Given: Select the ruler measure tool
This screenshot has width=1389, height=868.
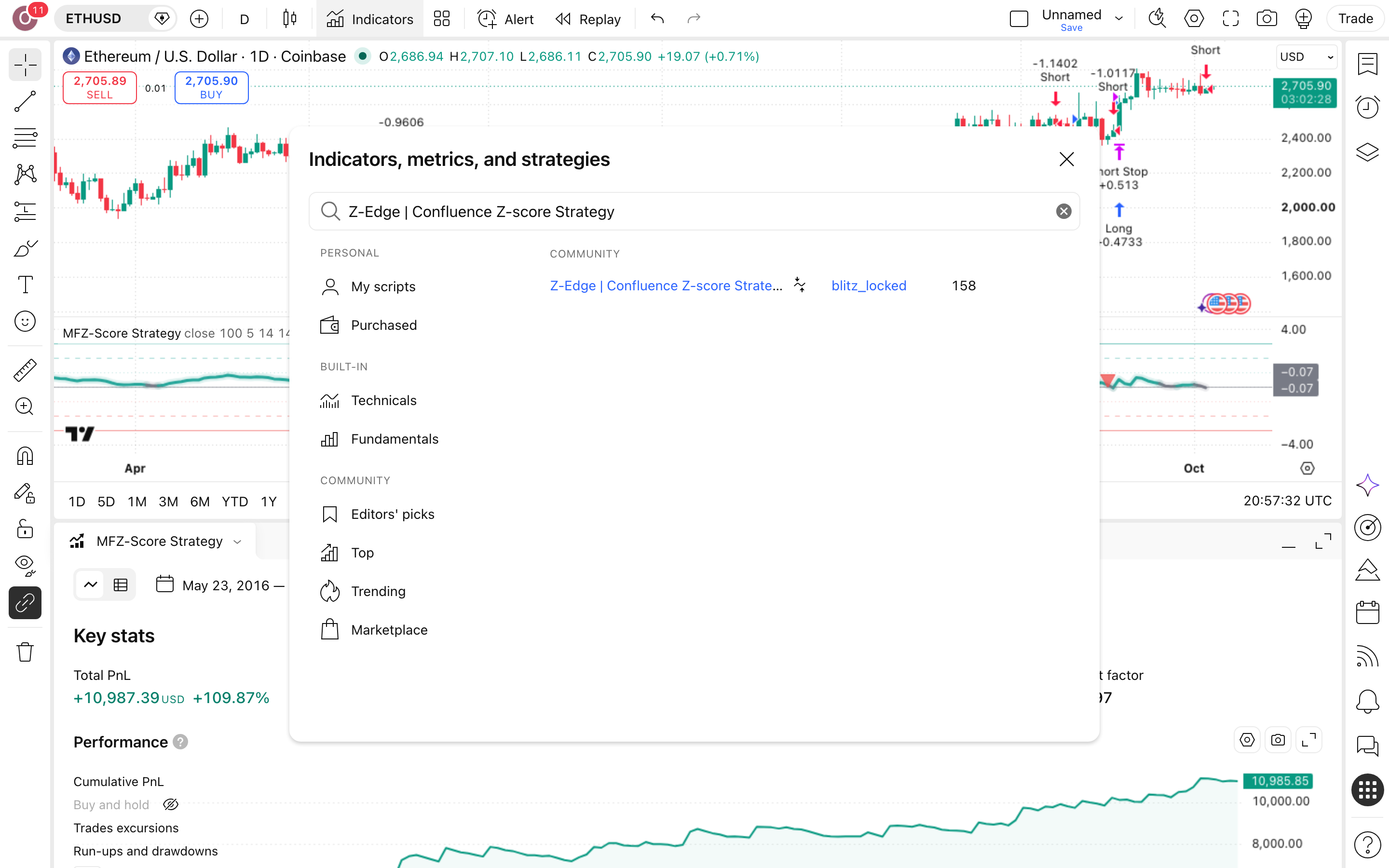Looking at the screenshot, I should click(x=25, y=370).
